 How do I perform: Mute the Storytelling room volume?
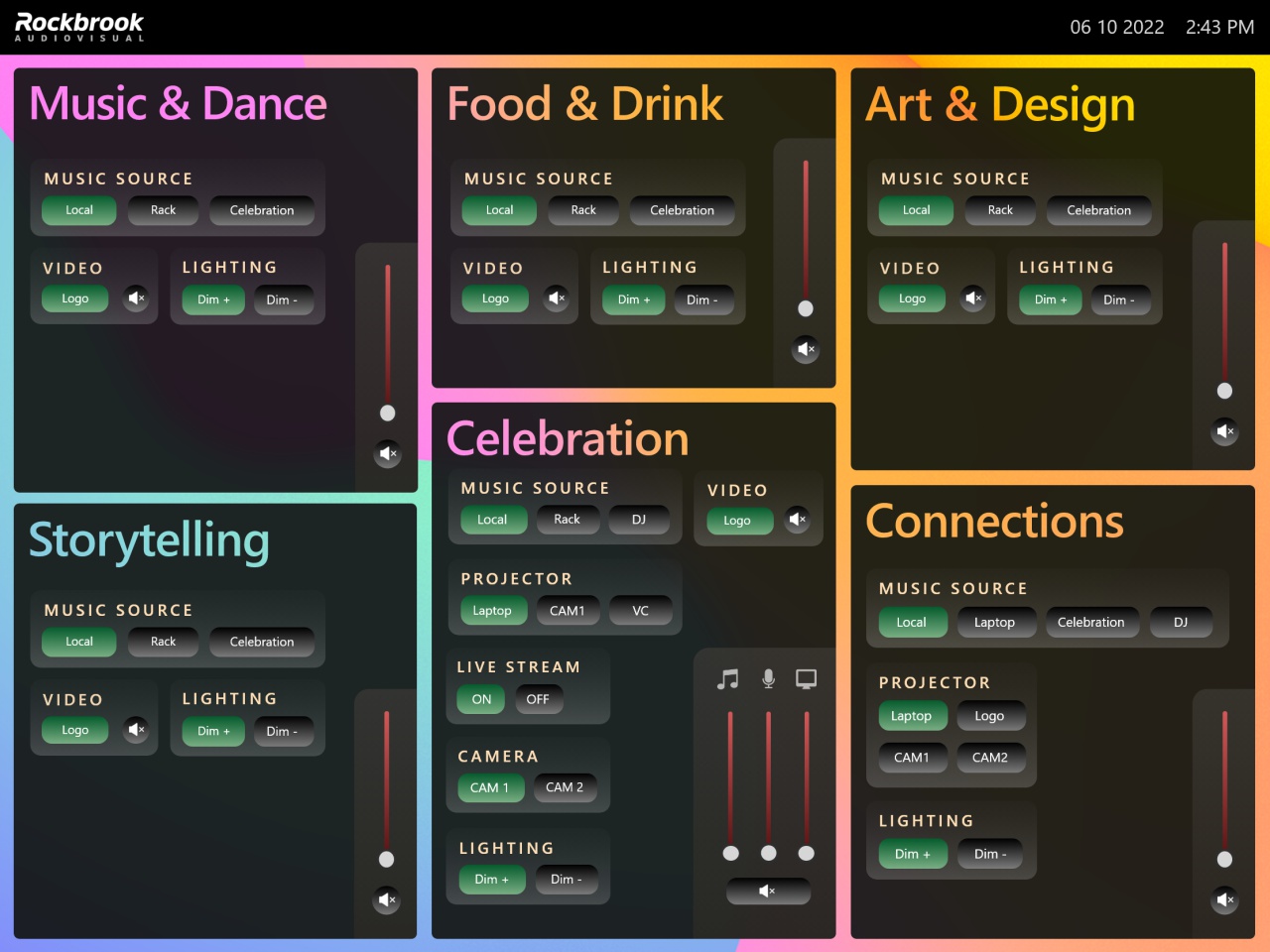click(387, 899)
